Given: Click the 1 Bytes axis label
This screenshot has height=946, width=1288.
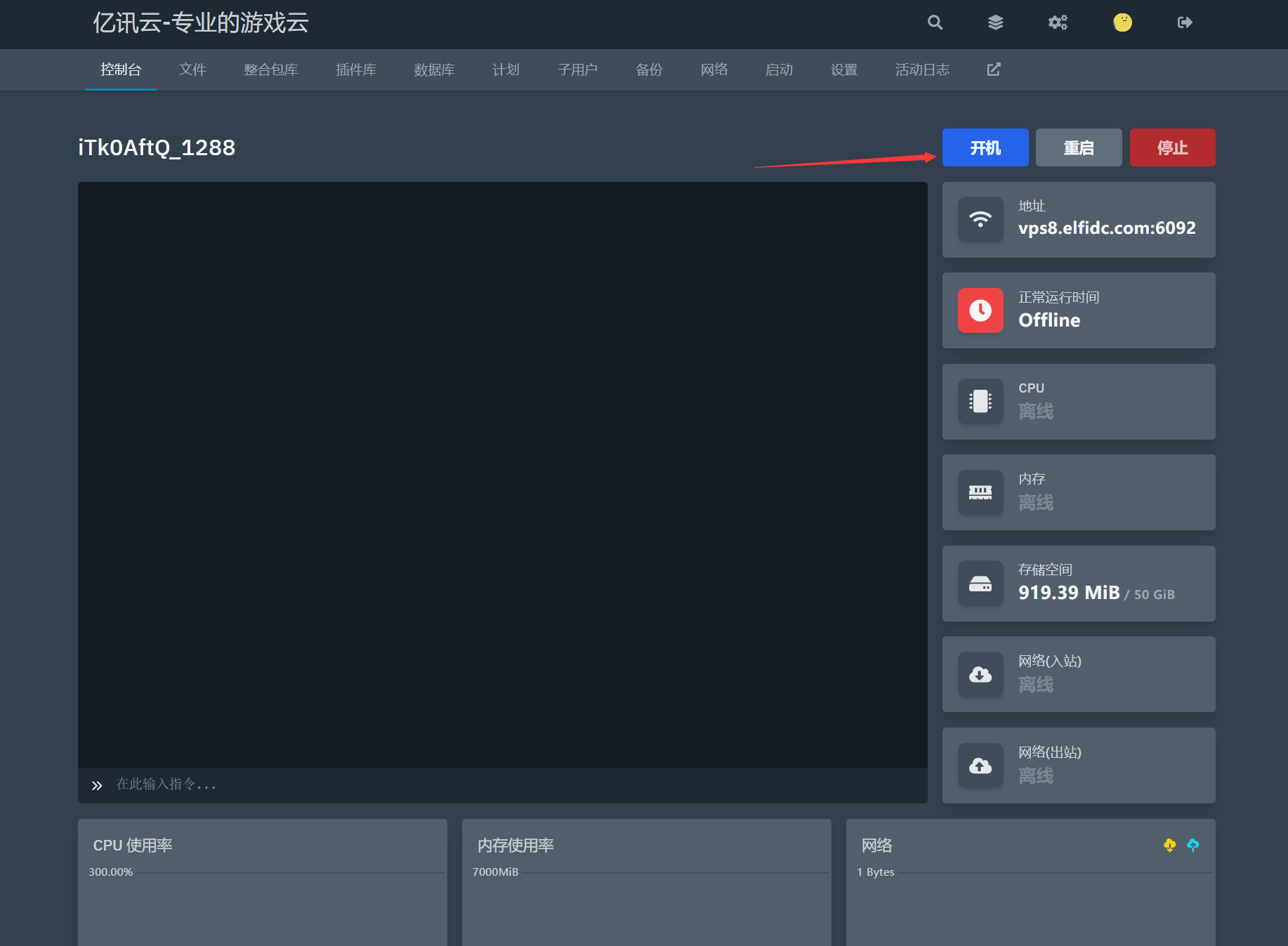Looking at the screenshot, I should (876, 872).
